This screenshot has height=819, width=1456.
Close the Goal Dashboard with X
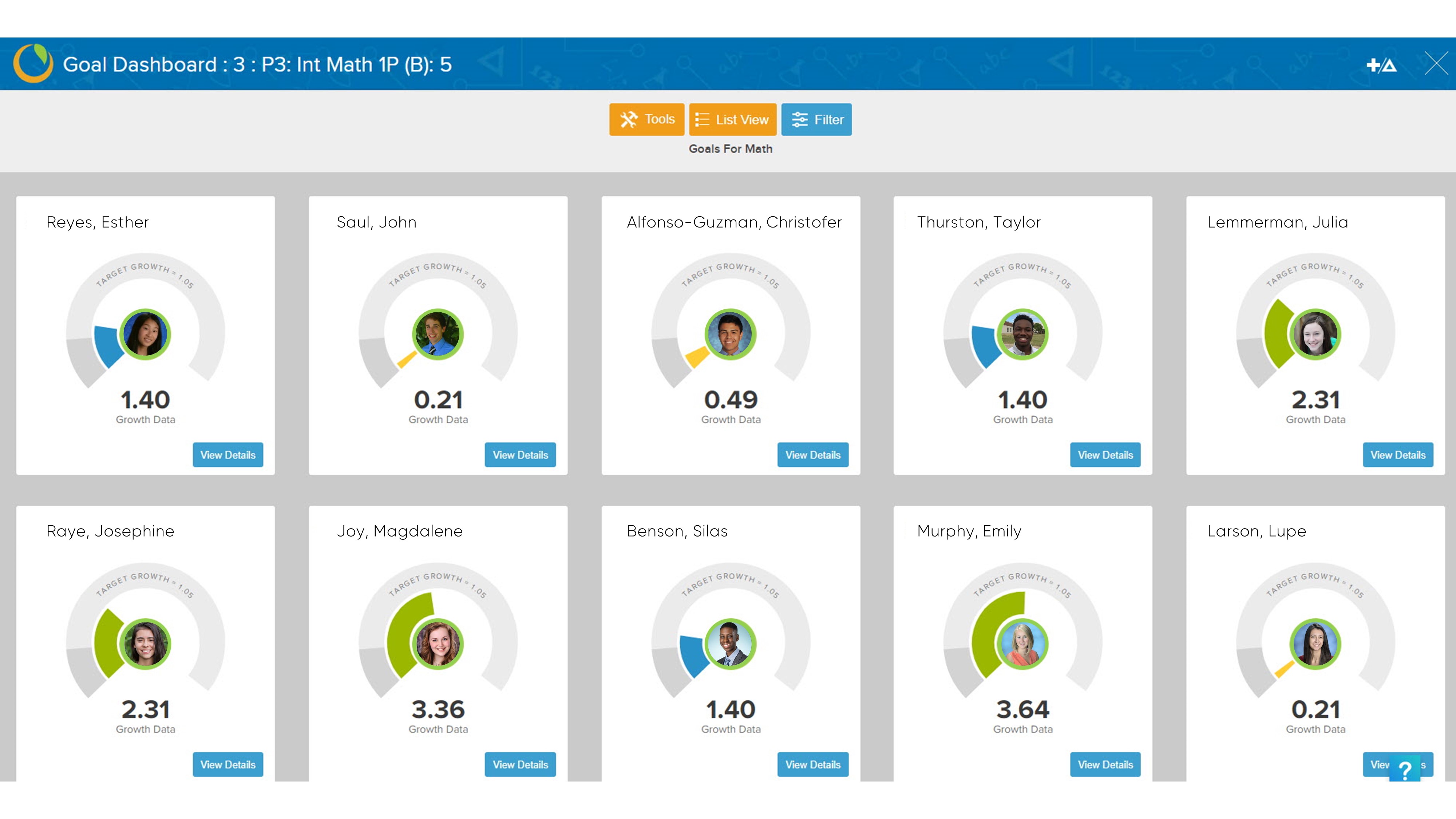pos(1436,63)
